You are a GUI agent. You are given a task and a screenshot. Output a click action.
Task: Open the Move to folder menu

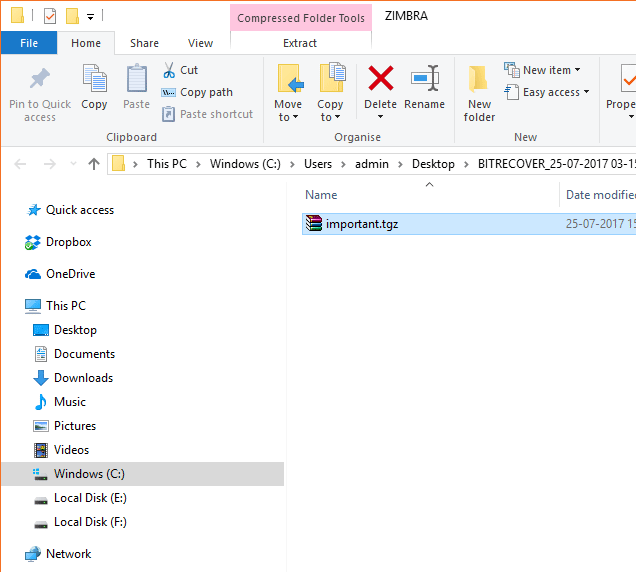[288, 92]
